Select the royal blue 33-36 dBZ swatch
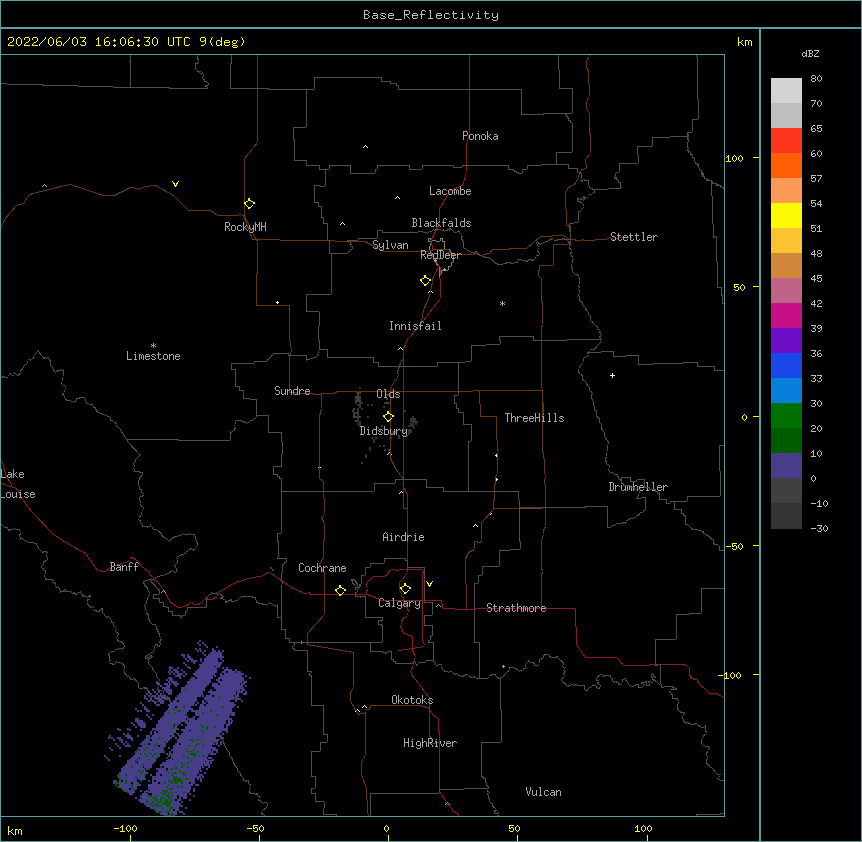This screenshot has width=862, height=842. [786, 365]
